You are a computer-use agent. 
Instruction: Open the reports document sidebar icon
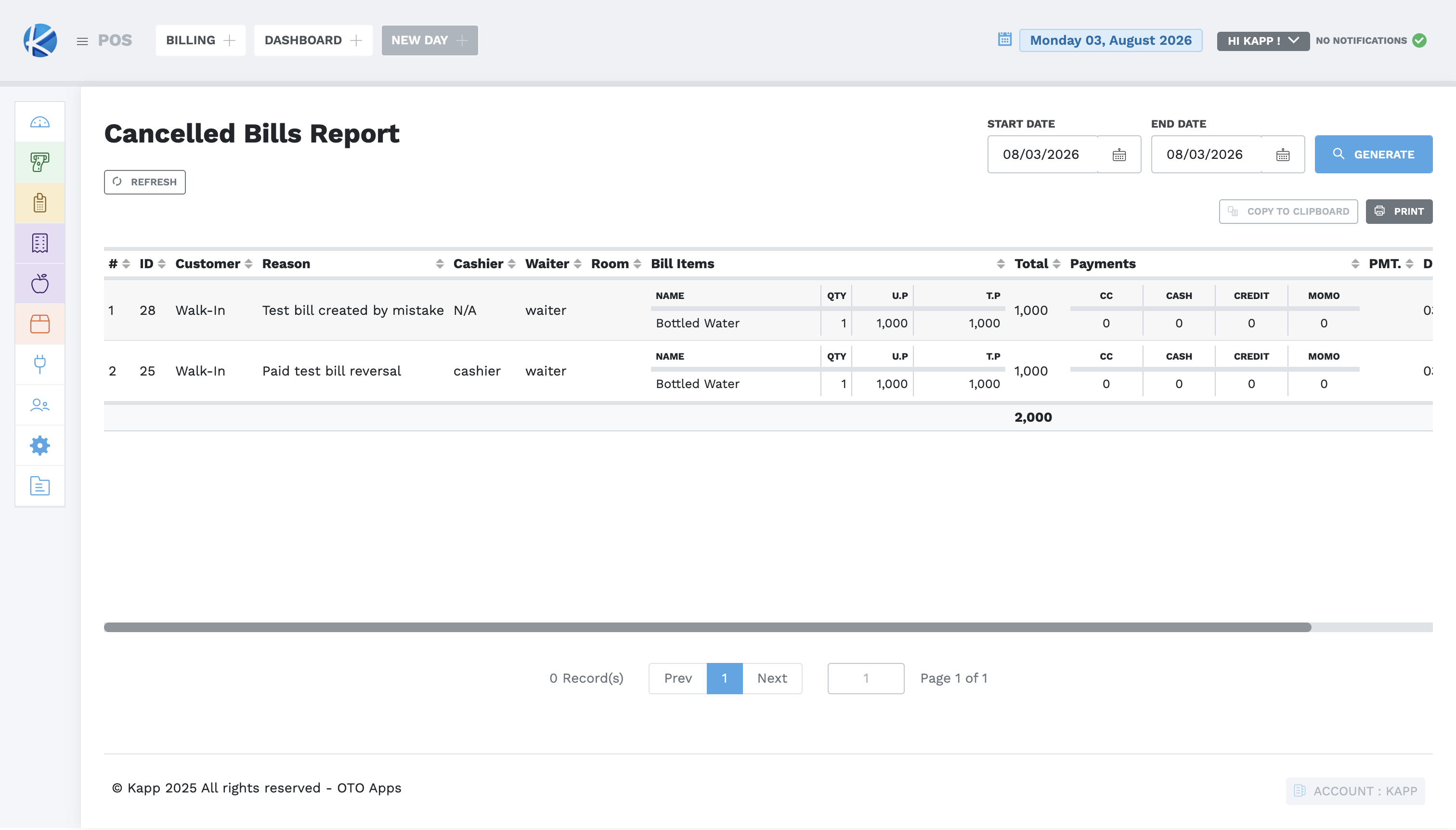40,486
